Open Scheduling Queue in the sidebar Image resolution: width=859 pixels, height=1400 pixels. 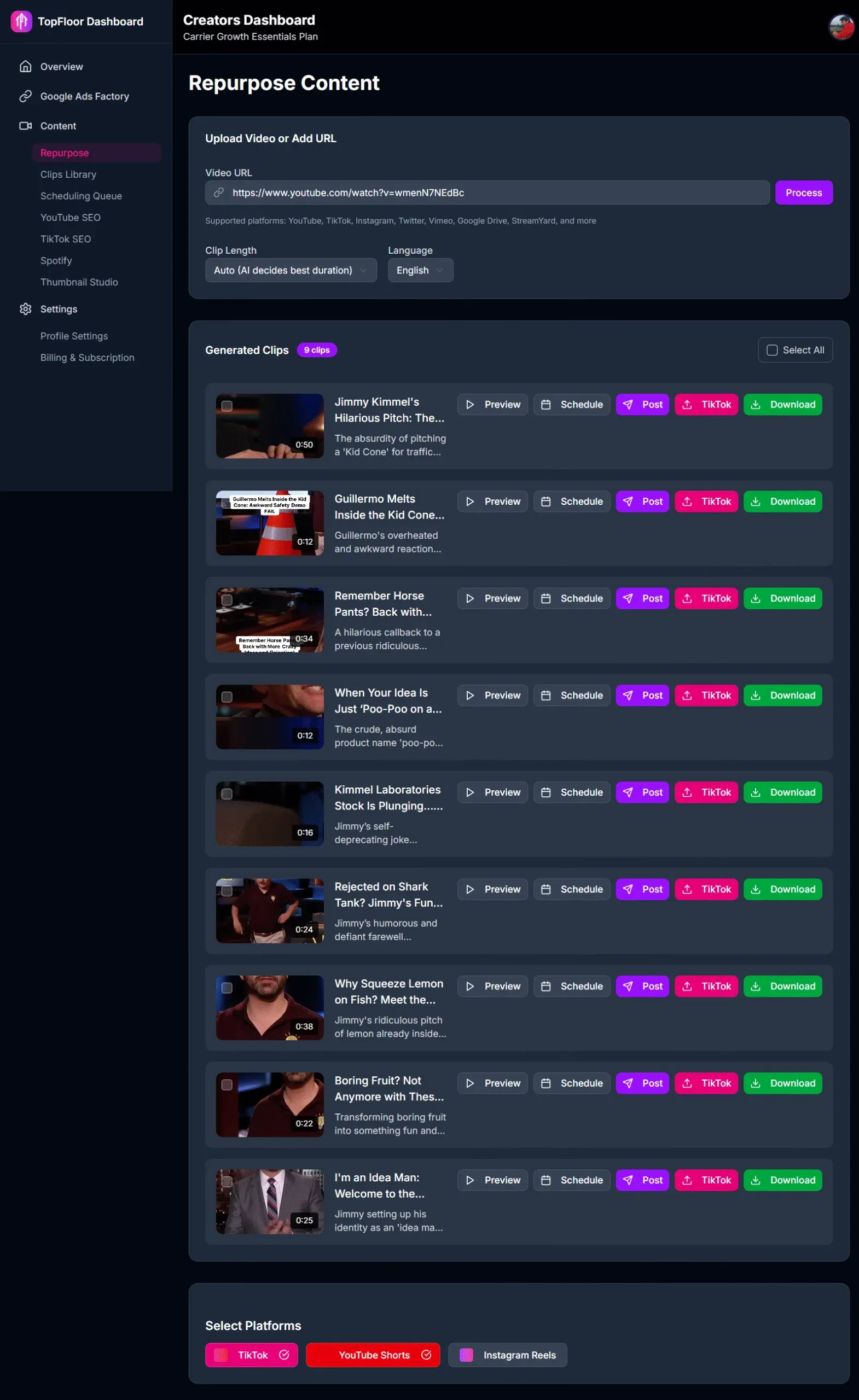click(82, 196)
